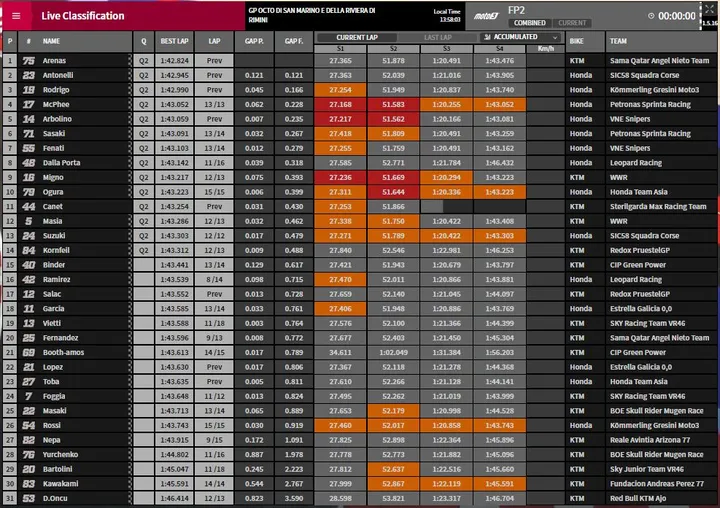This screenshot has width=720, height=508.
Task: Click Kawakami's orange S3 time 1:22.119
Action: [x=446, y=484]
